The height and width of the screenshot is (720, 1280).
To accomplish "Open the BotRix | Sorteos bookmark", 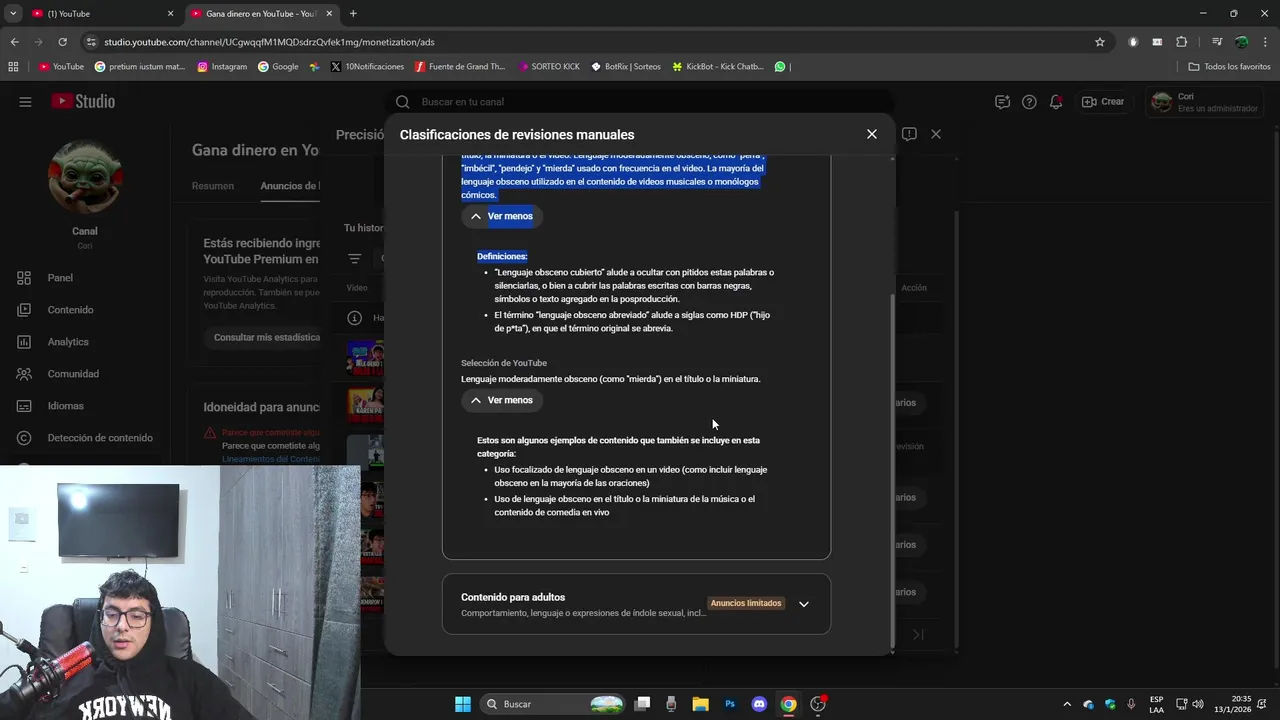I will tap(626, 67).
